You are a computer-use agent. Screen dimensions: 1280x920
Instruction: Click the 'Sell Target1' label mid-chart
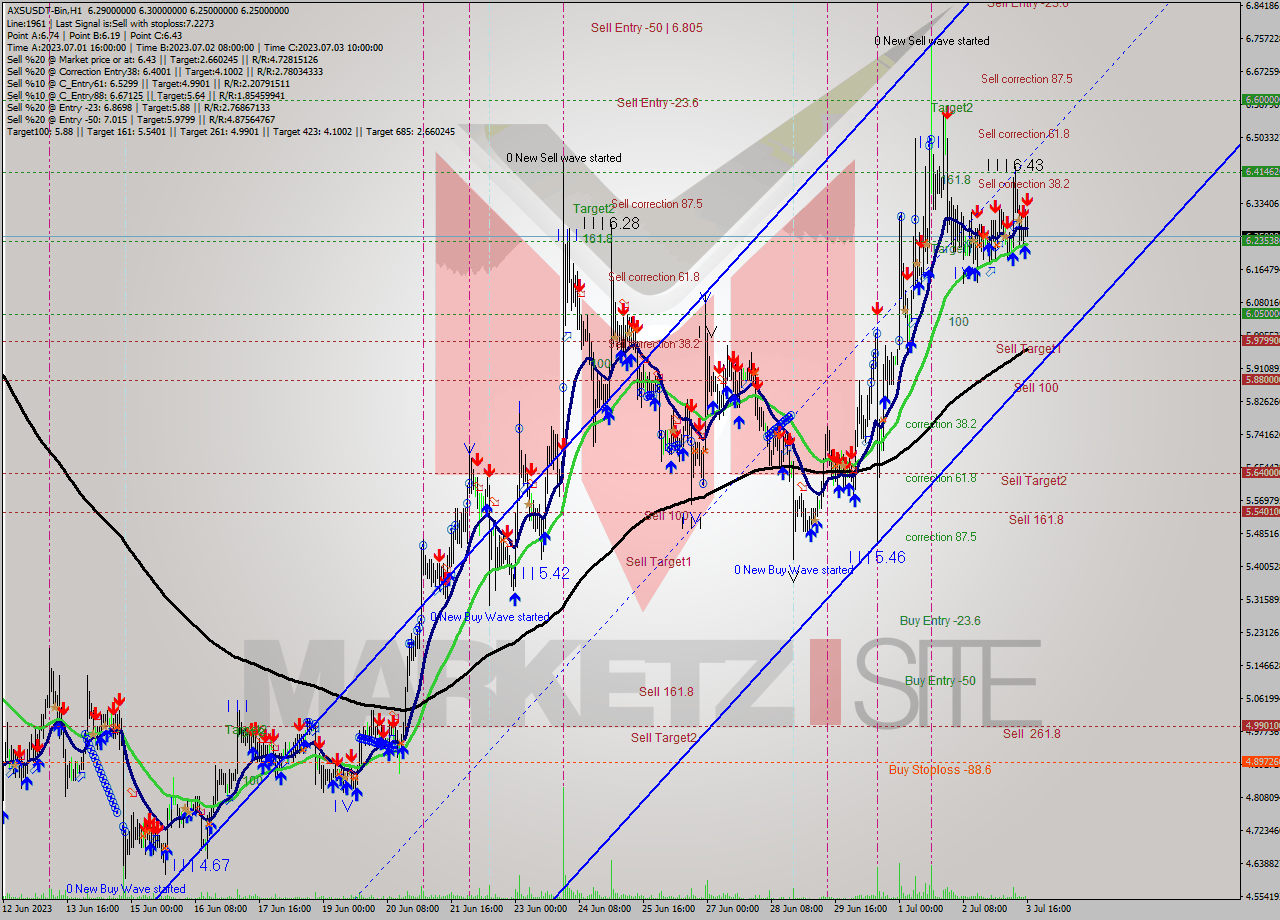659,562
